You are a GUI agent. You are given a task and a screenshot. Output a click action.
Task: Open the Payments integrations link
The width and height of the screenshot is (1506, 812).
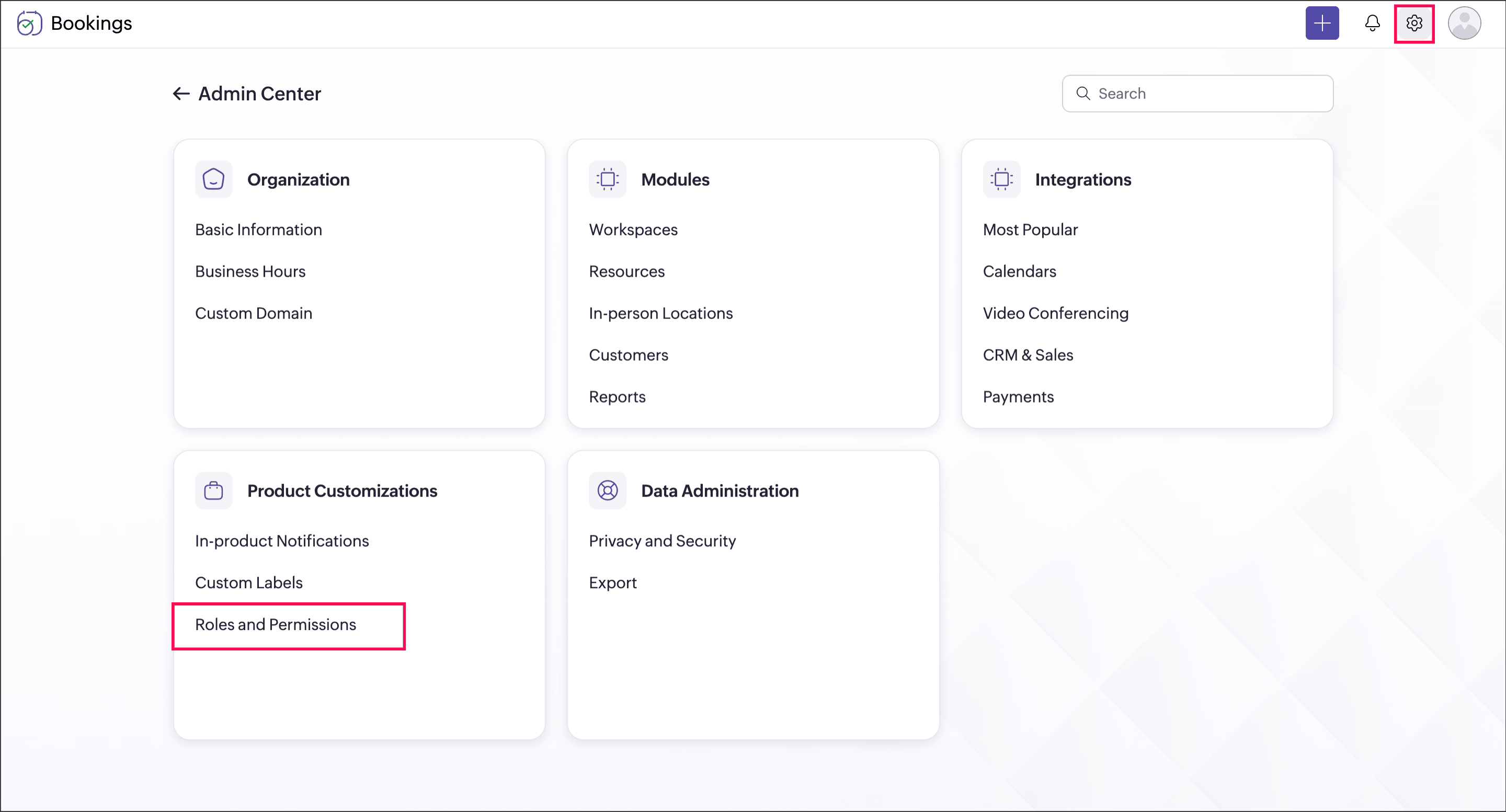pos(1018,397)
